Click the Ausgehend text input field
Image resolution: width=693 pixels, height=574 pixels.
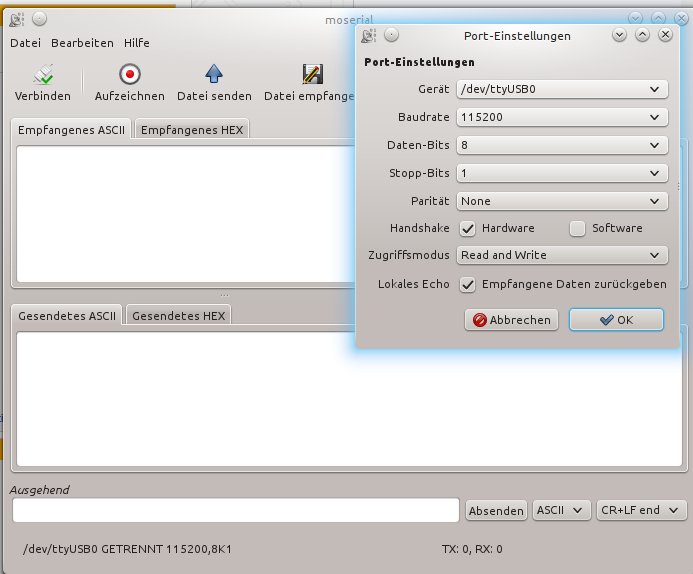[236, 510]
